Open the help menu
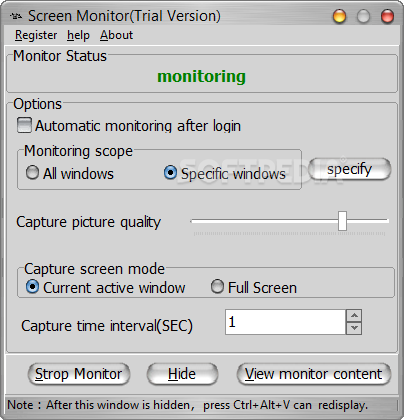This screenshot has height=420, width=404. (78, 35)
